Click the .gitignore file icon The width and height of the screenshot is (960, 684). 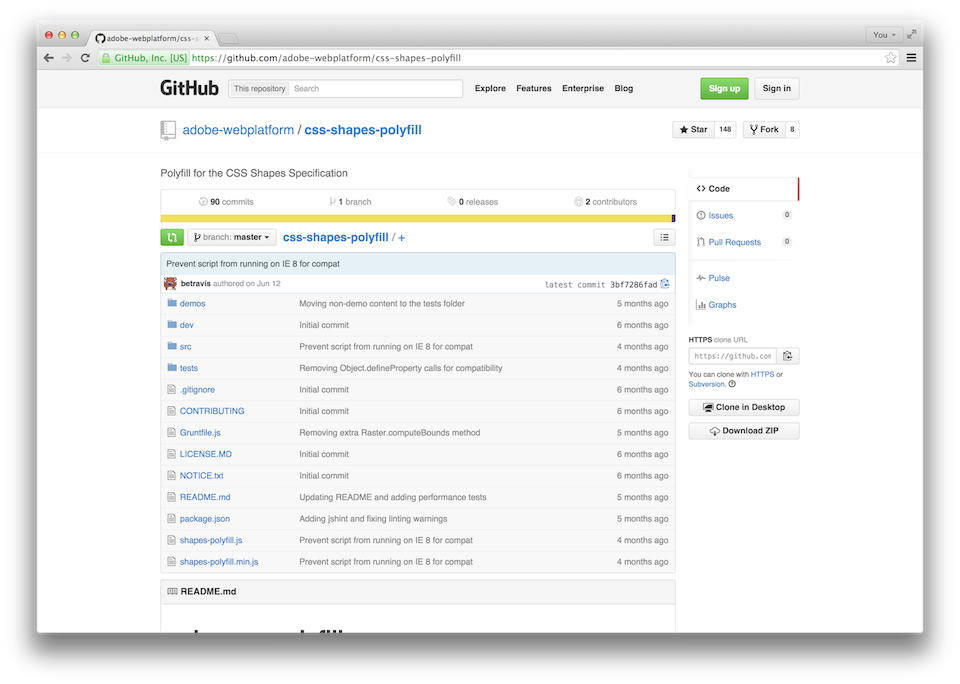point(172,389)
